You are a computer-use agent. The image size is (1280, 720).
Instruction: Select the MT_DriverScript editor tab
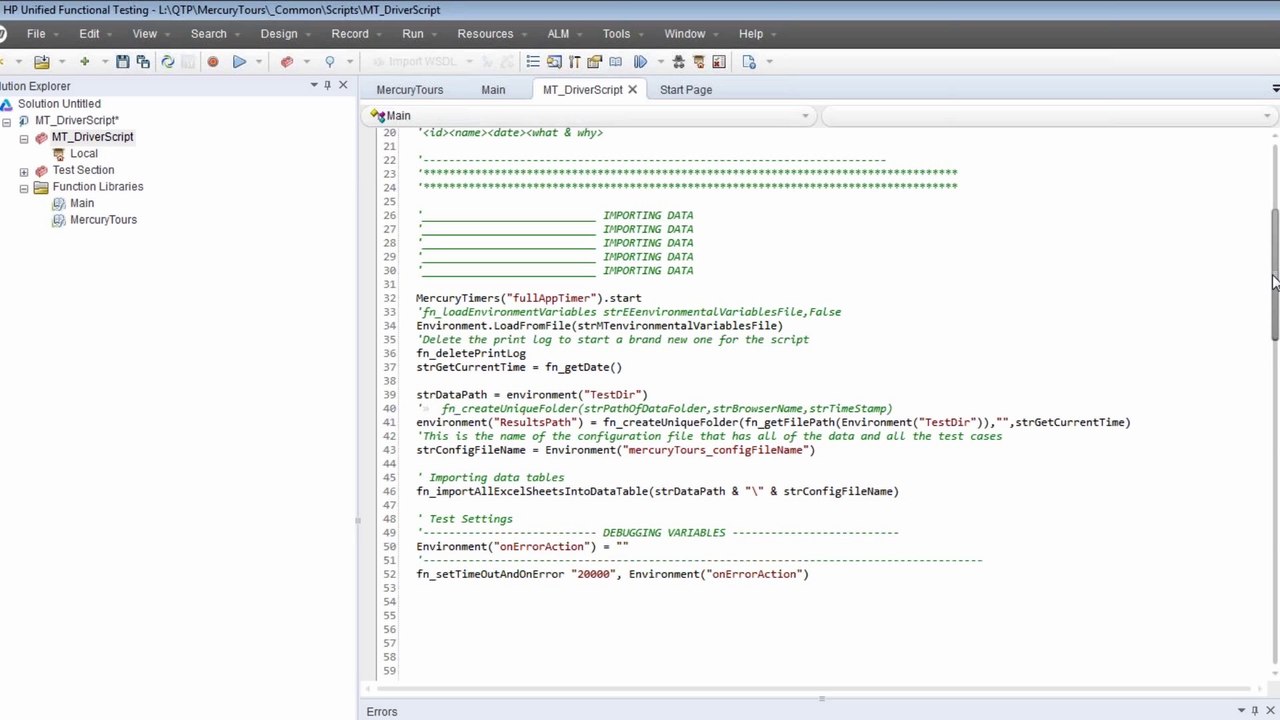click(x=583, y=90)
